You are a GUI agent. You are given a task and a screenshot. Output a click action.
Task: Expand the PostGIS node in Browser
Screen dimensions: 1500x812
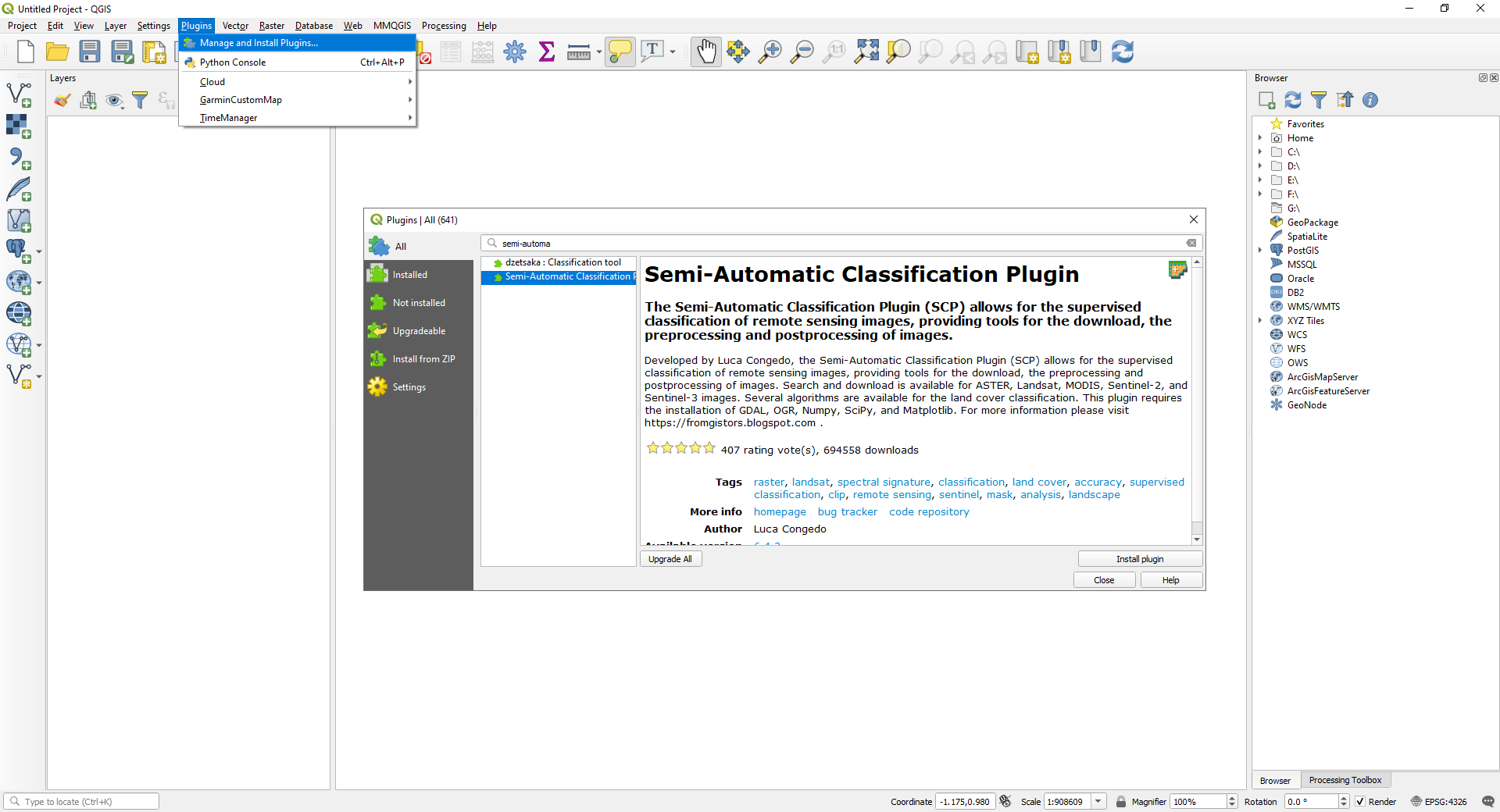point(1259,250)
